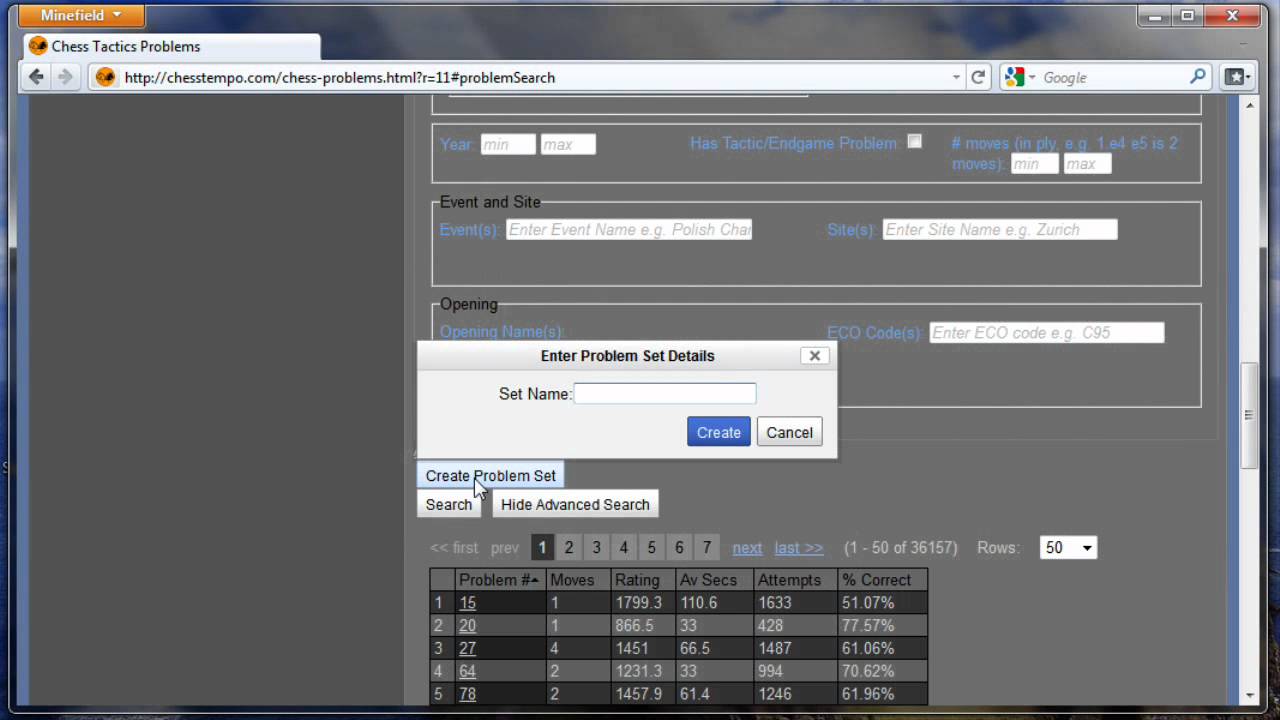
Task: Go to results page 5
Action: tap(651, 547)
